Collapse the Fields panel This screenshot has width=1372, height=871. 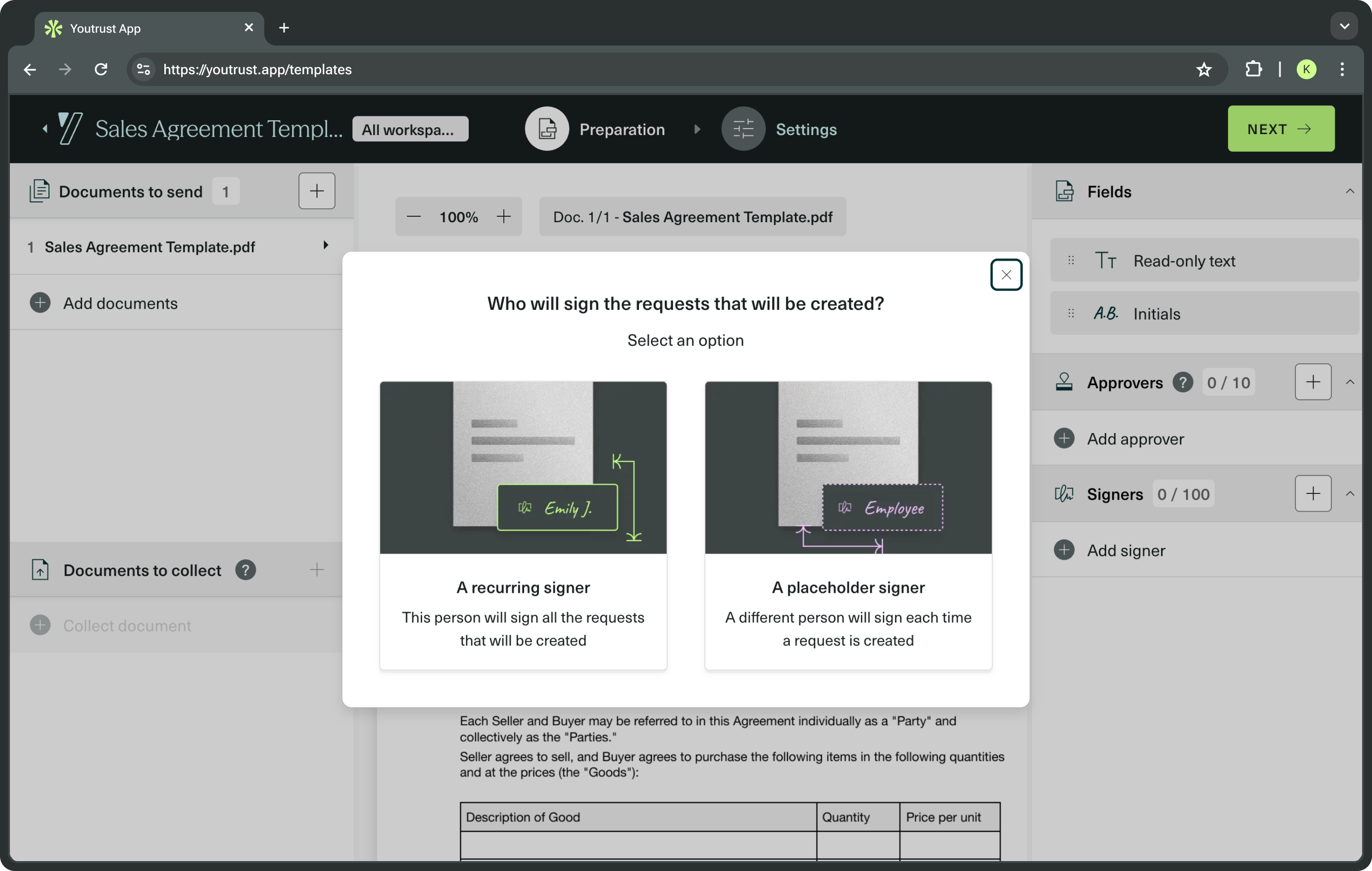click(x=1349, y=192)
